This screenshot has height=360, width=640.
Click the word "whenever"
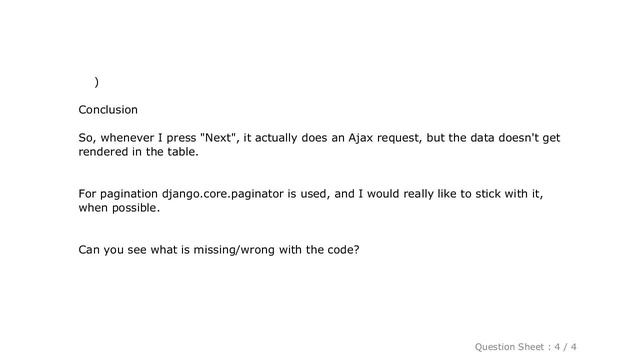(x=127, y=138)
